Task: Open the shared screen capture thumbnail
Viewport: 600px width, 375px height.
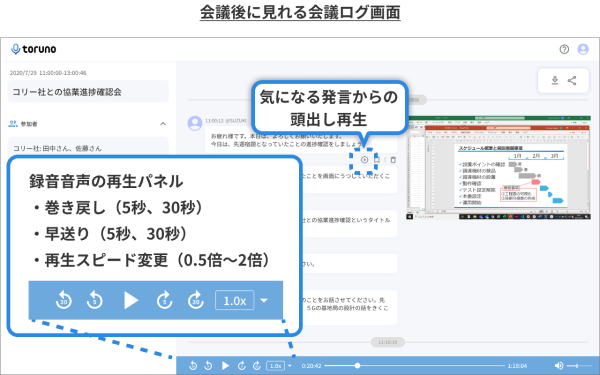Action: point(498,168)
